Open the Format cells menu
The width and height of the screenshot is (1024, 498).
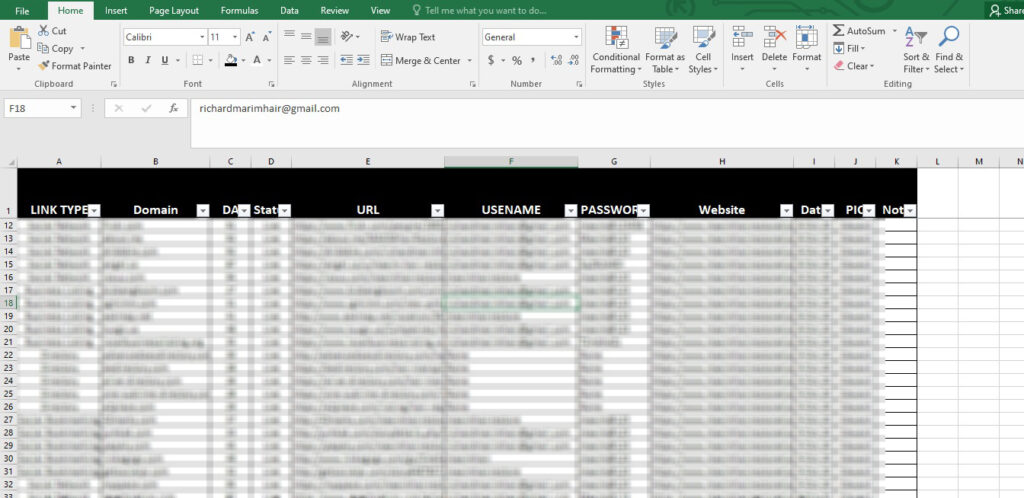[x=807, y=50]
